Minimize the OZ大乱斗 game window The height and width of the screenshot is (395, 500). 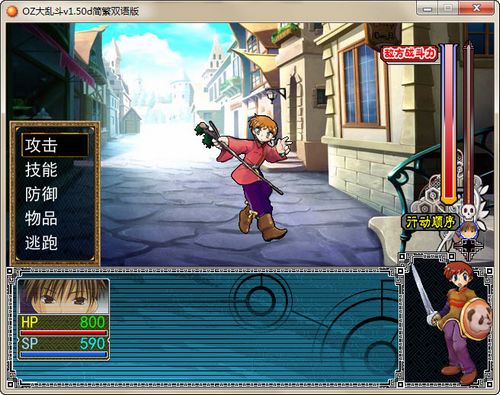point(428,8)
